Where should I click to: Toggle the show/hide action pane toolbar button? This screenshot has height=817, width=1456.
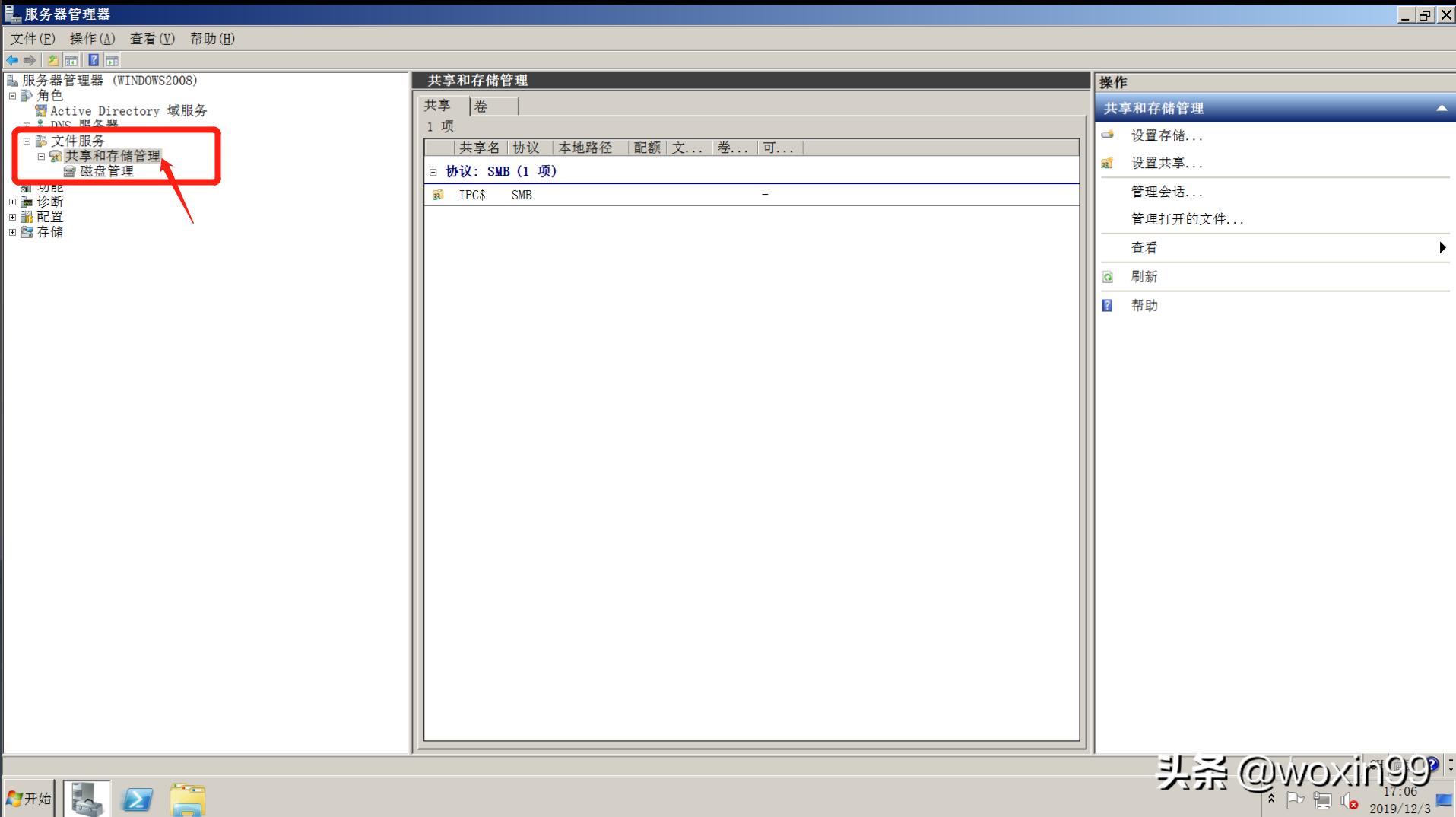click(111, 60)
